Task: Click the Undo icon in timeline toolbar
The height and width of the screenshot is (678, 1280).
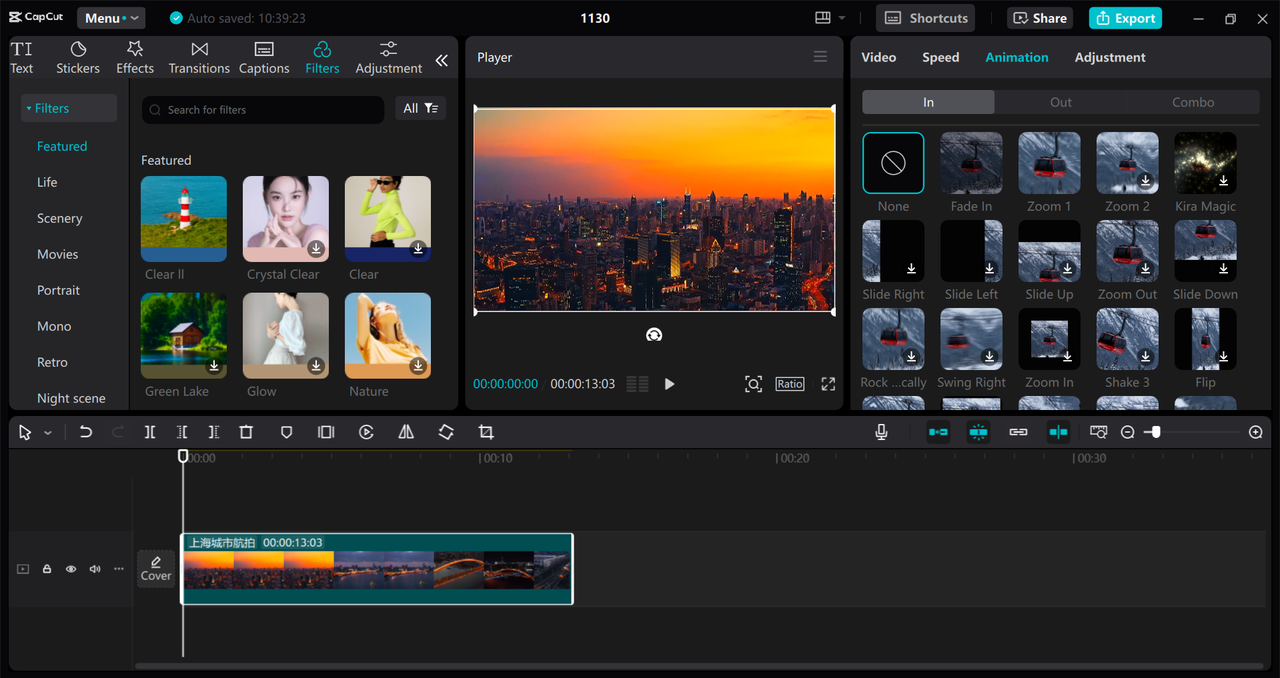Action: (x=86, y=432)
